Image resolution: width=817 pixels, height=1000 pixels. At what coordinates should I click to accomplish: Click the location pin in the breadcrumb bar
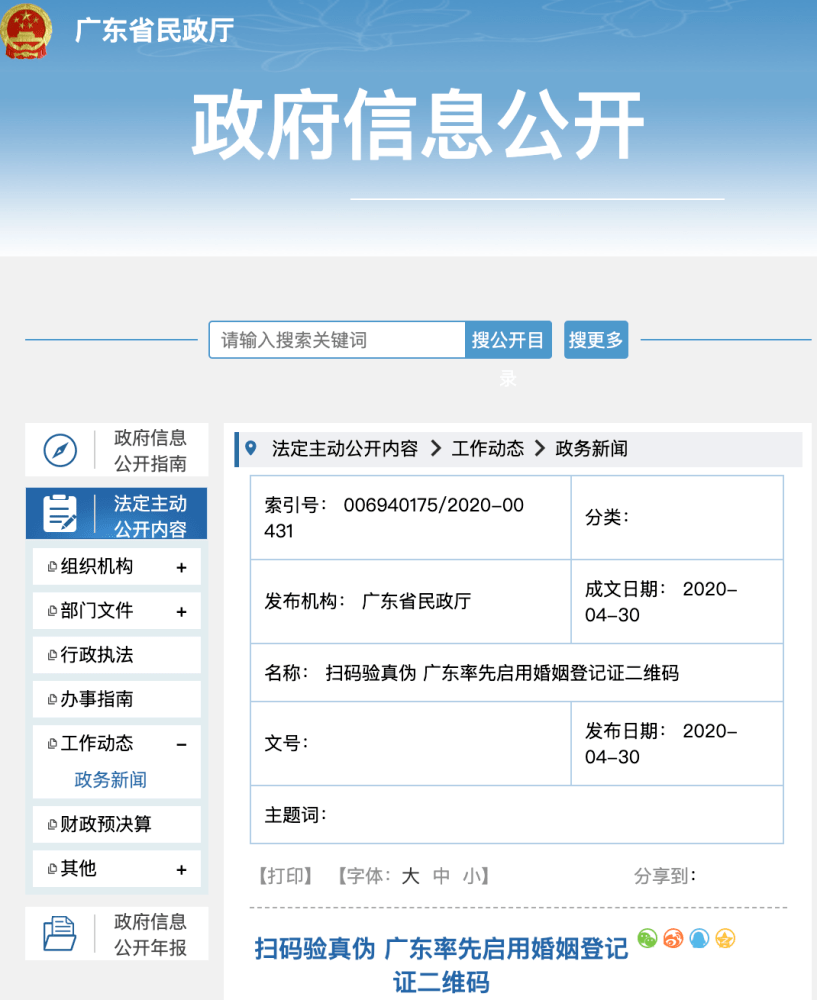tap(250, 449)
